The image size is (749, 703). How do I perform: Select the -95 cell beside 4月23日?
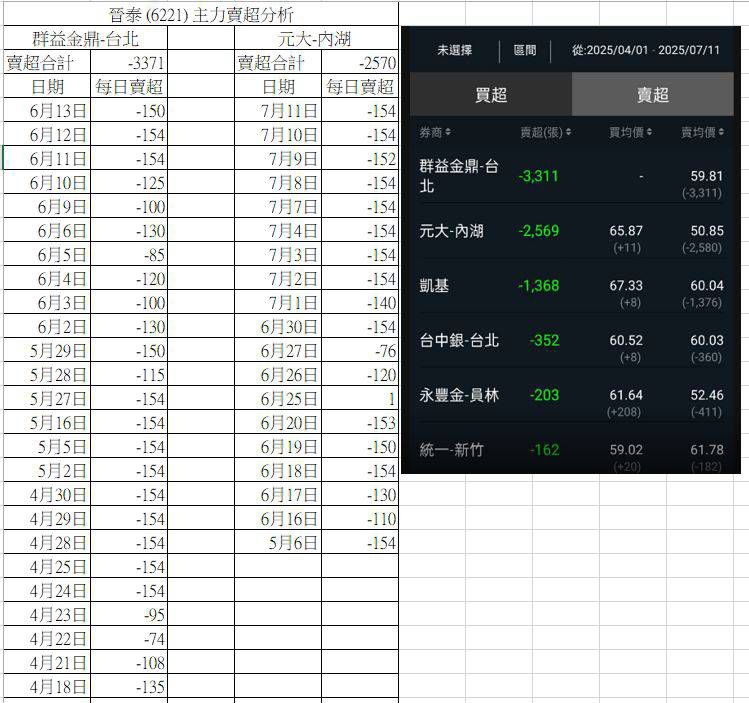pyautogui.click(x=129, y=614)
